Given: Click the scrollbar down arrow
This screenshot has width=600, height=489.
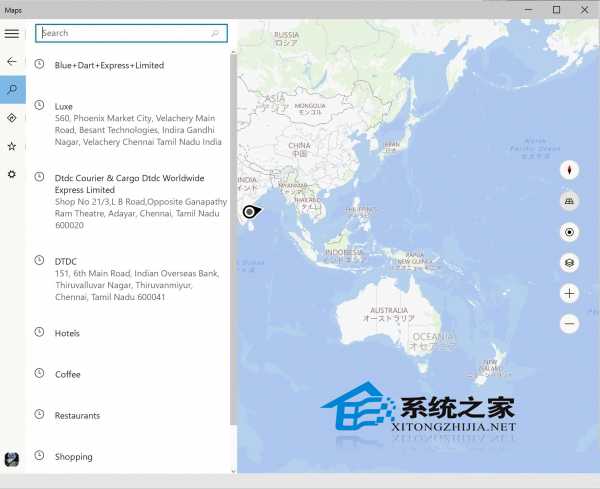Looking at the screenshot, I should (x=233, y=472).
